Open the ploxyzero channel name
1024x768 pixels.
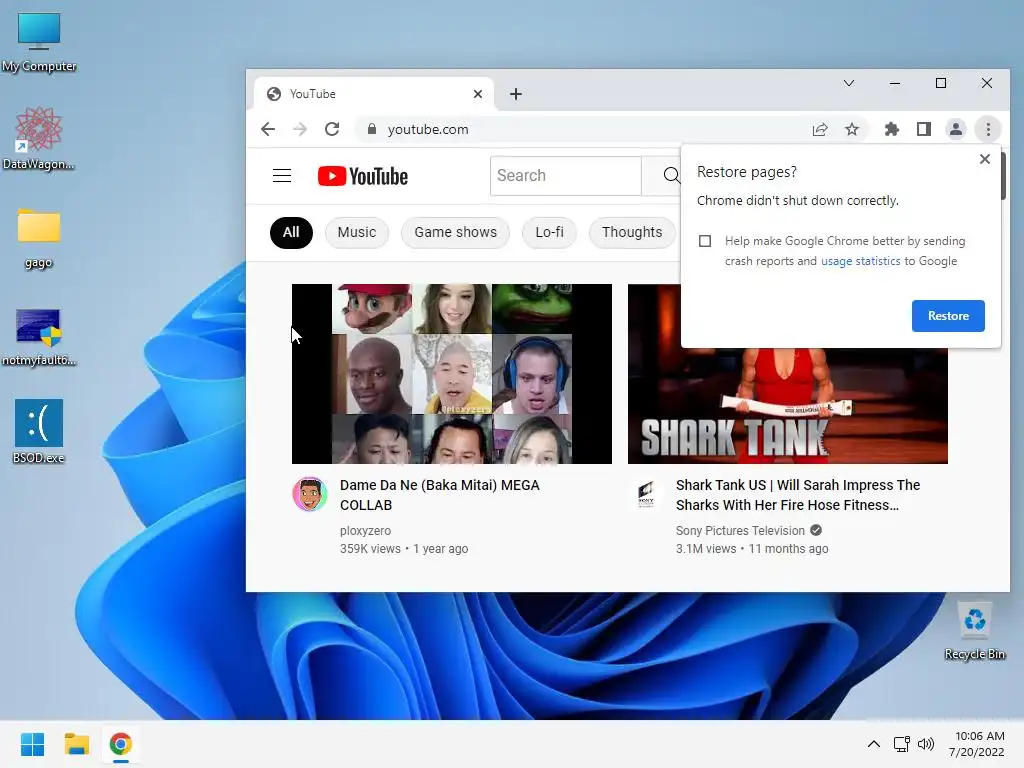365,531
